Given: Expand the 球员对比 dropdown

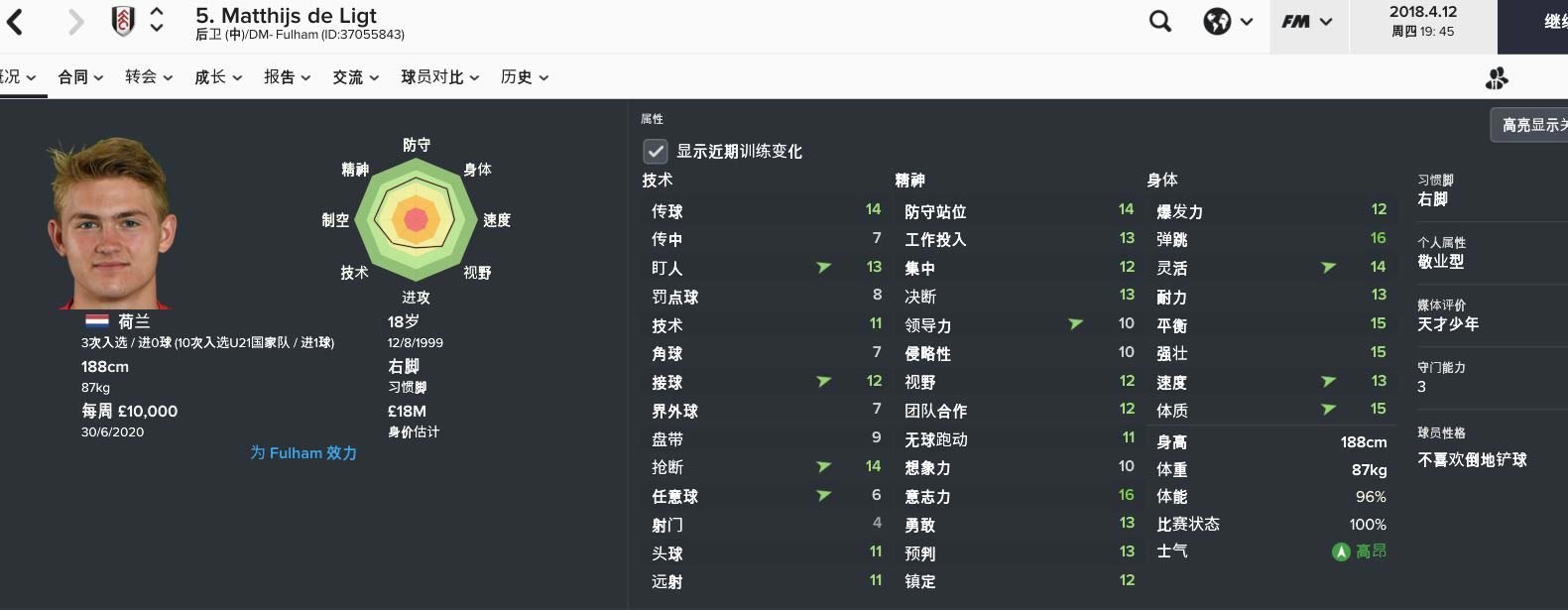Looking at the screenshot, I should point(440,77).
